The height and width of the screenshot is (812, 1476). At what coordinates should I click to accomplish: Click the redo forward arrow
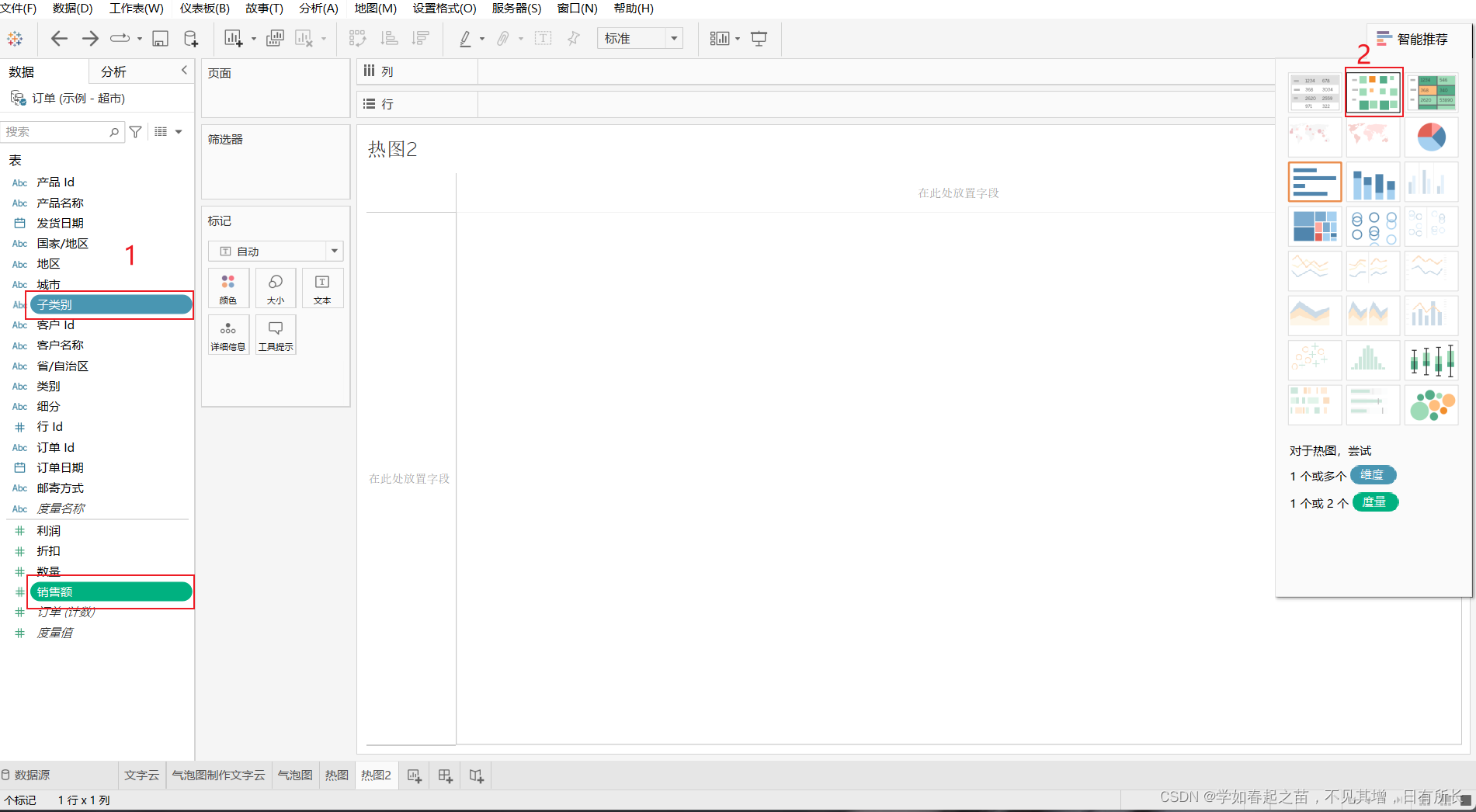90,38
